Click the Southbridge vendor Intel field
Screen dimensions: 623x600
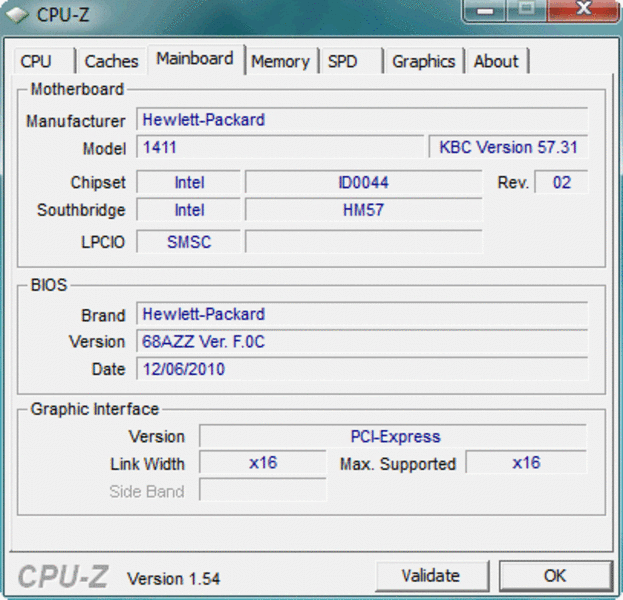pyautogui.click(x=189, y=209)
